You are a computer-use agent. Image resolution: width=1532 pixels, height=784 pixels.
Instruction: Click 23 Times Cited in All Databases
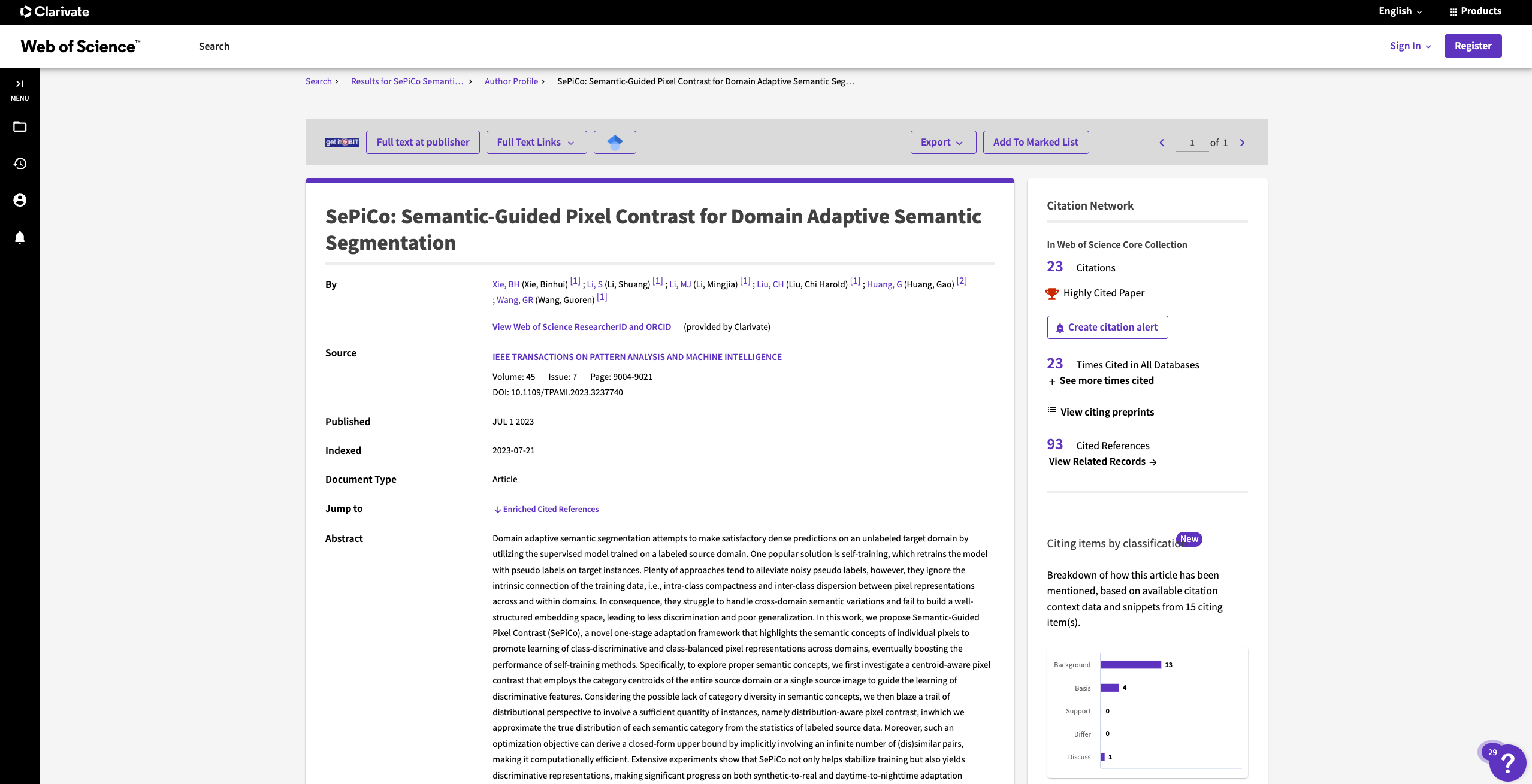(x=1054, y=364)
